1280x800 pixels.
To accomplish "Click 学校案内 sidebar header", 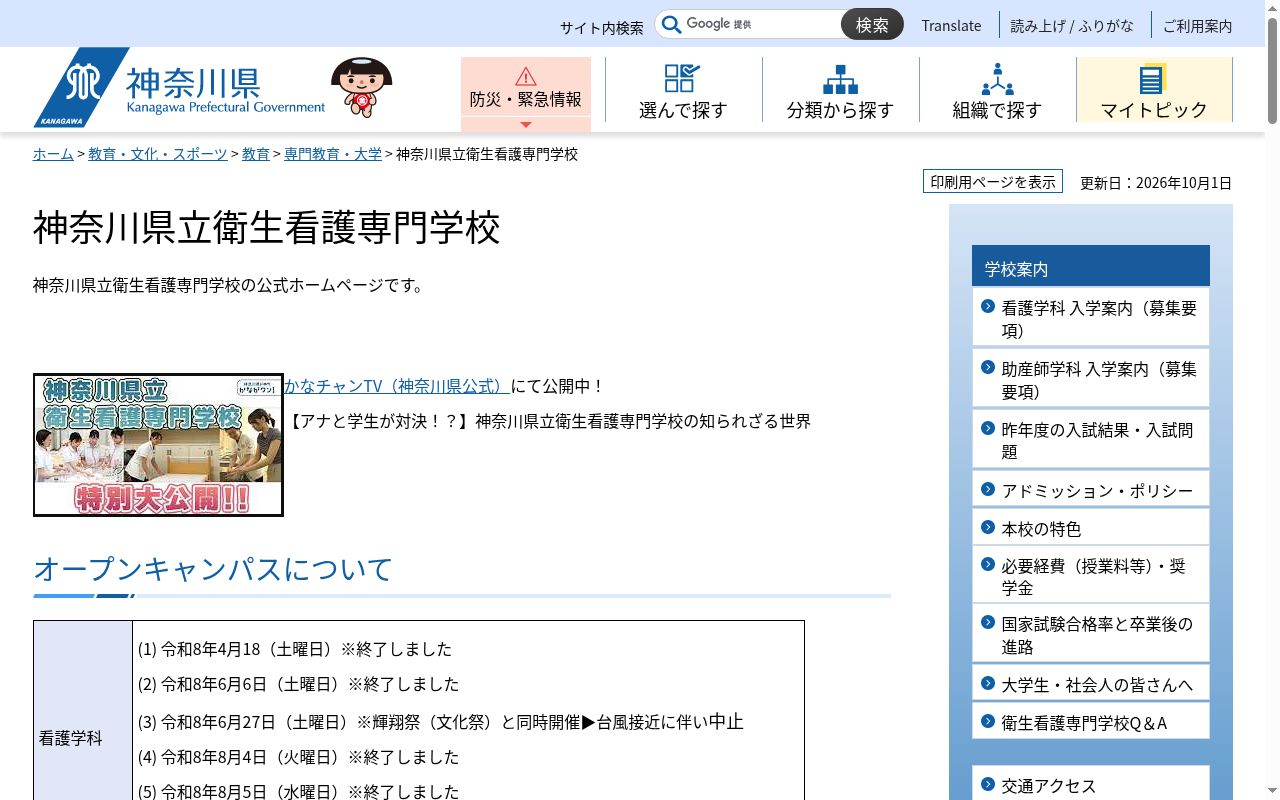I will pos(1091,267).
